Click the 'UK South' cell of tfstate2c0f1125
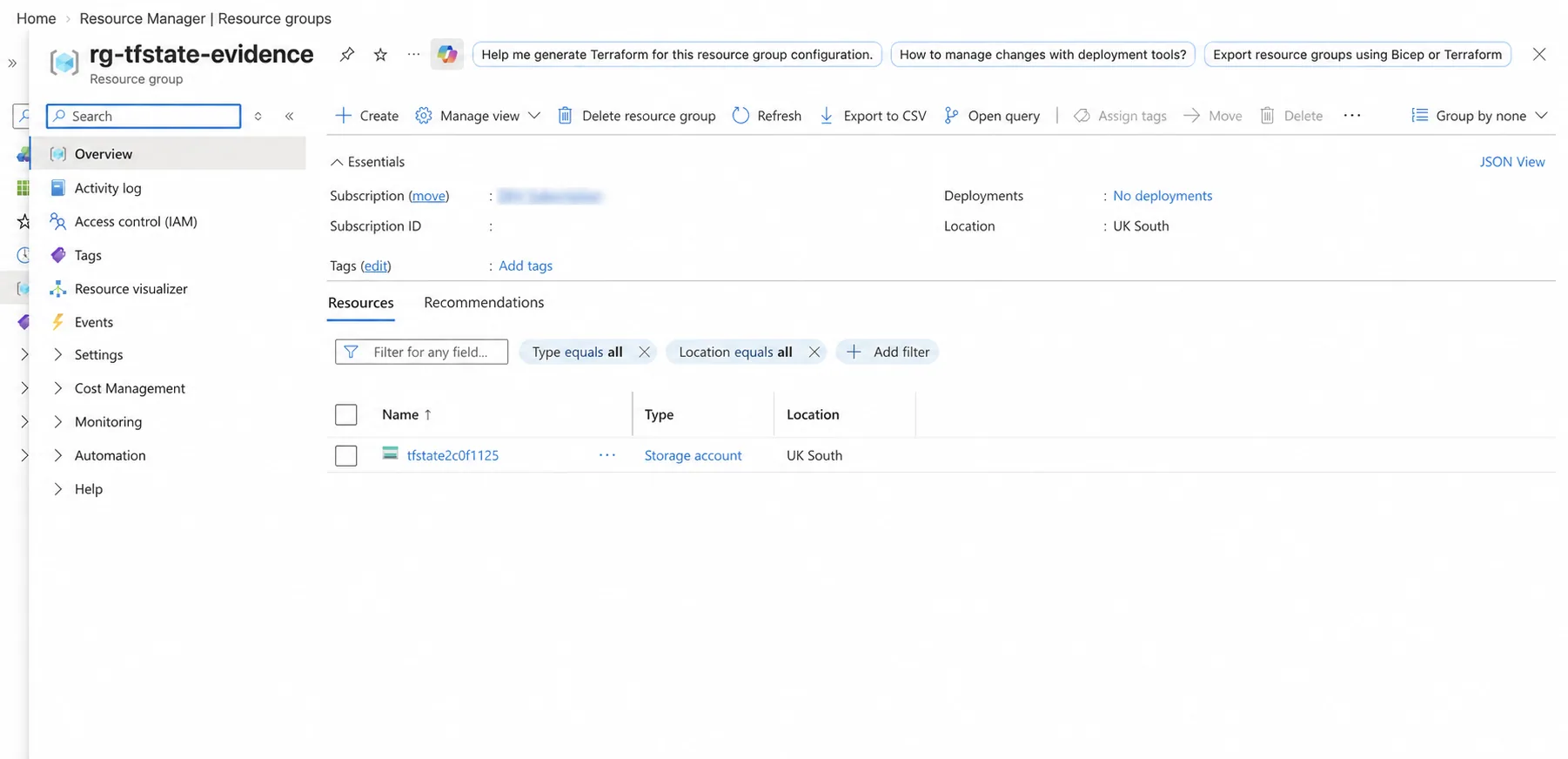 [814, 455]
